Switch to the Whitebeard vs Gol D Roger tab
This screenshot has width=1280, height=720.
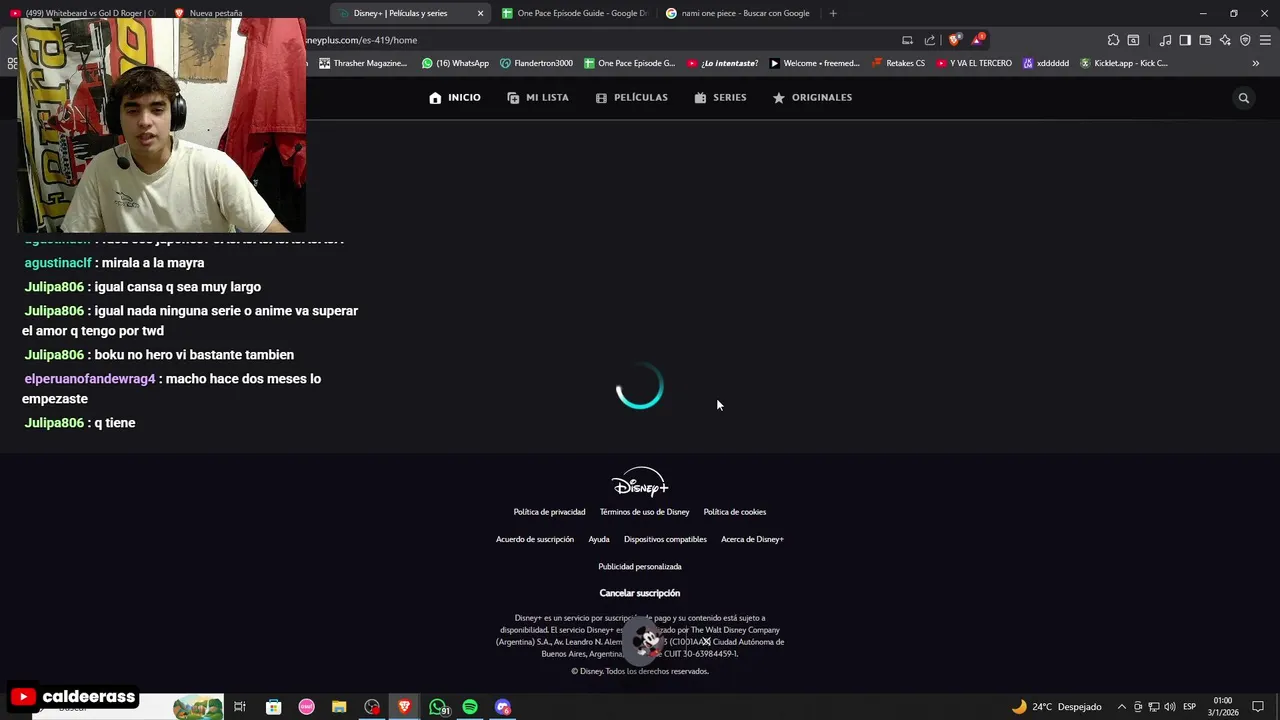click(83, 13)
